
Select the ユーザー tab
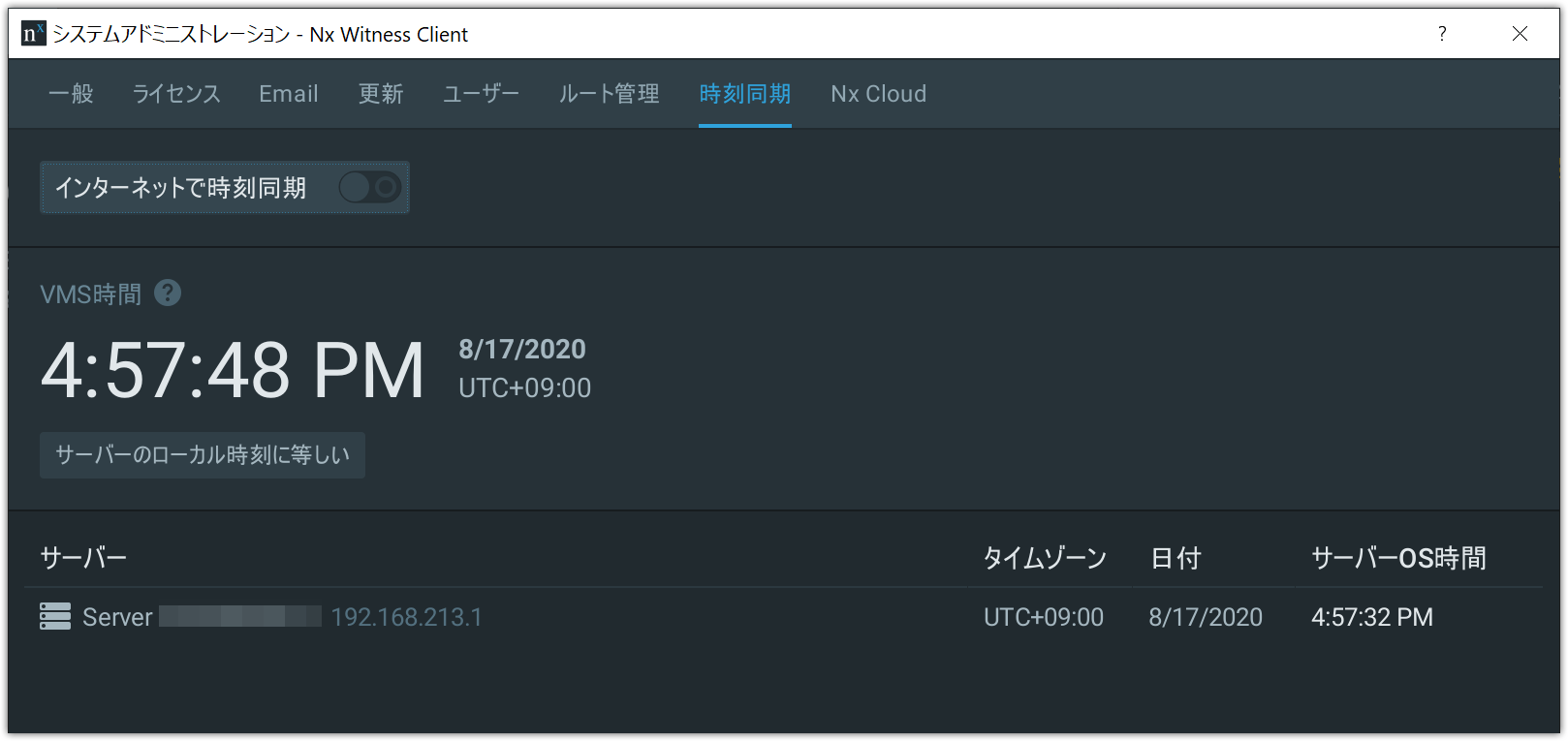[x=481, y=94]
